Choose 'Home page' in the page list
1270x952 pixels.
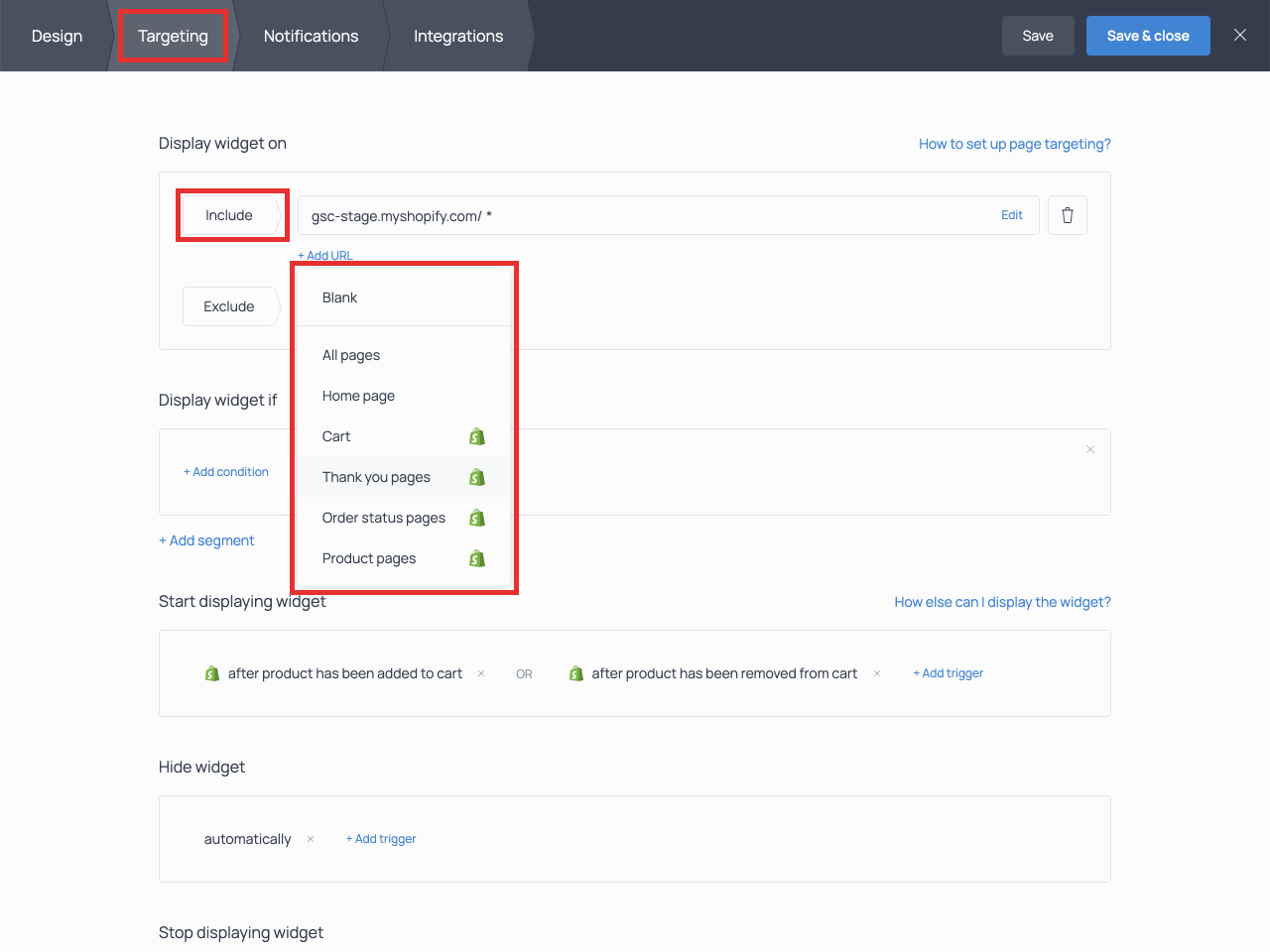pyautogui.click(x=358, y=395)
